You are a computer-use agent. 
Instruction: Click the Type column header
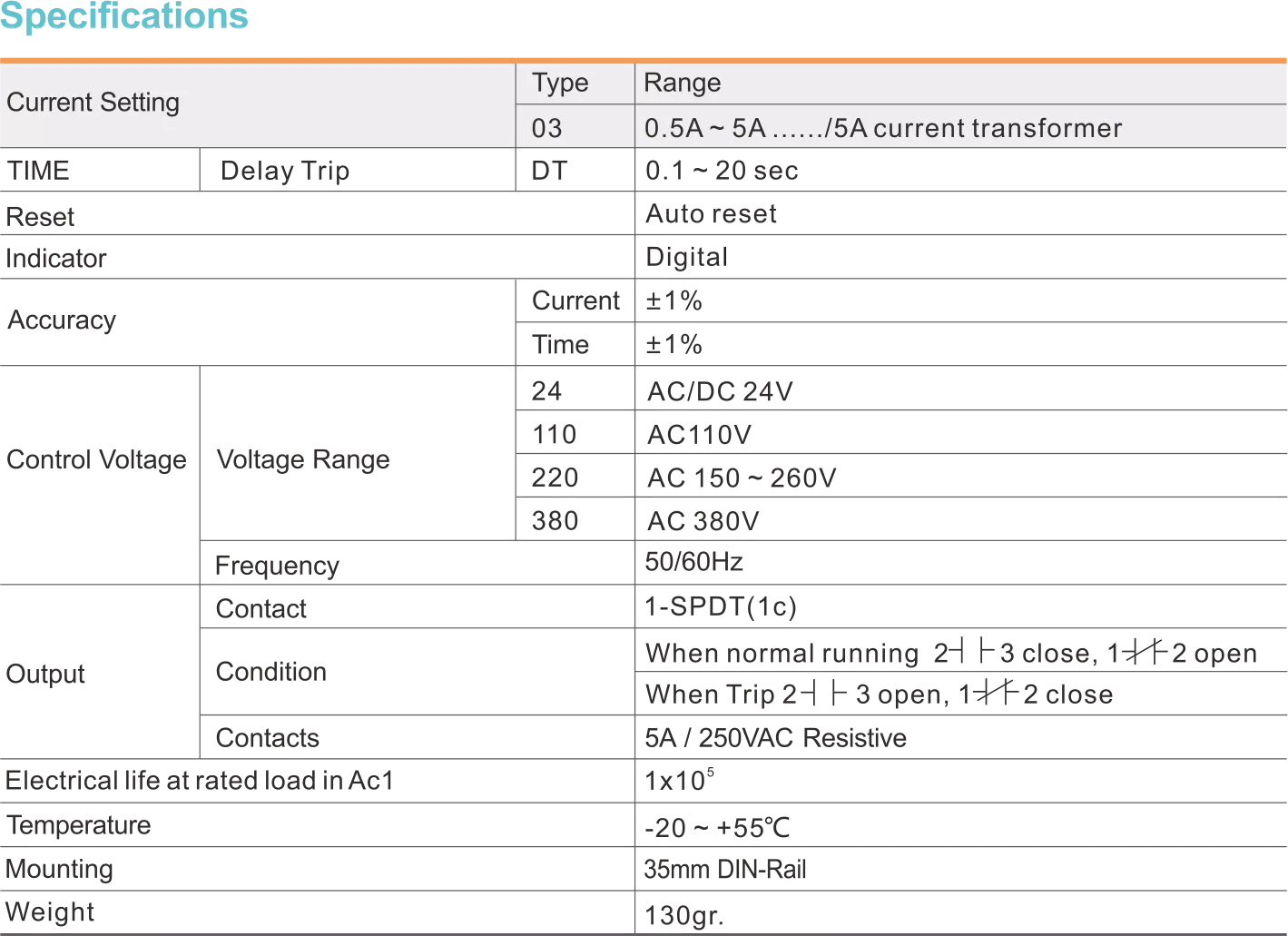pyautogui.click(x=560, y=83)
